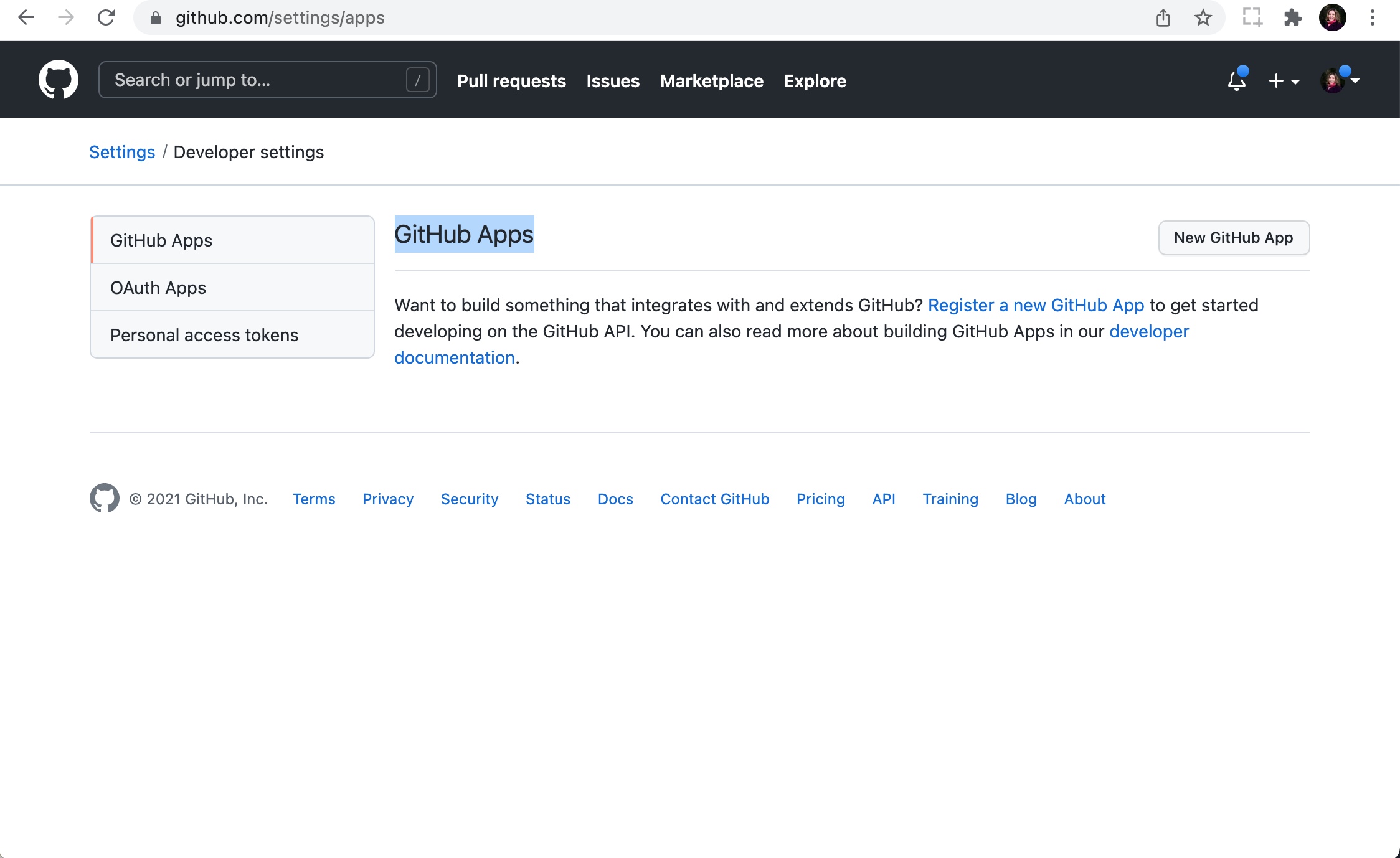The image size is (1400, 858).
Task: Click the New GitHub App button
Action: tap(1234, 238)
